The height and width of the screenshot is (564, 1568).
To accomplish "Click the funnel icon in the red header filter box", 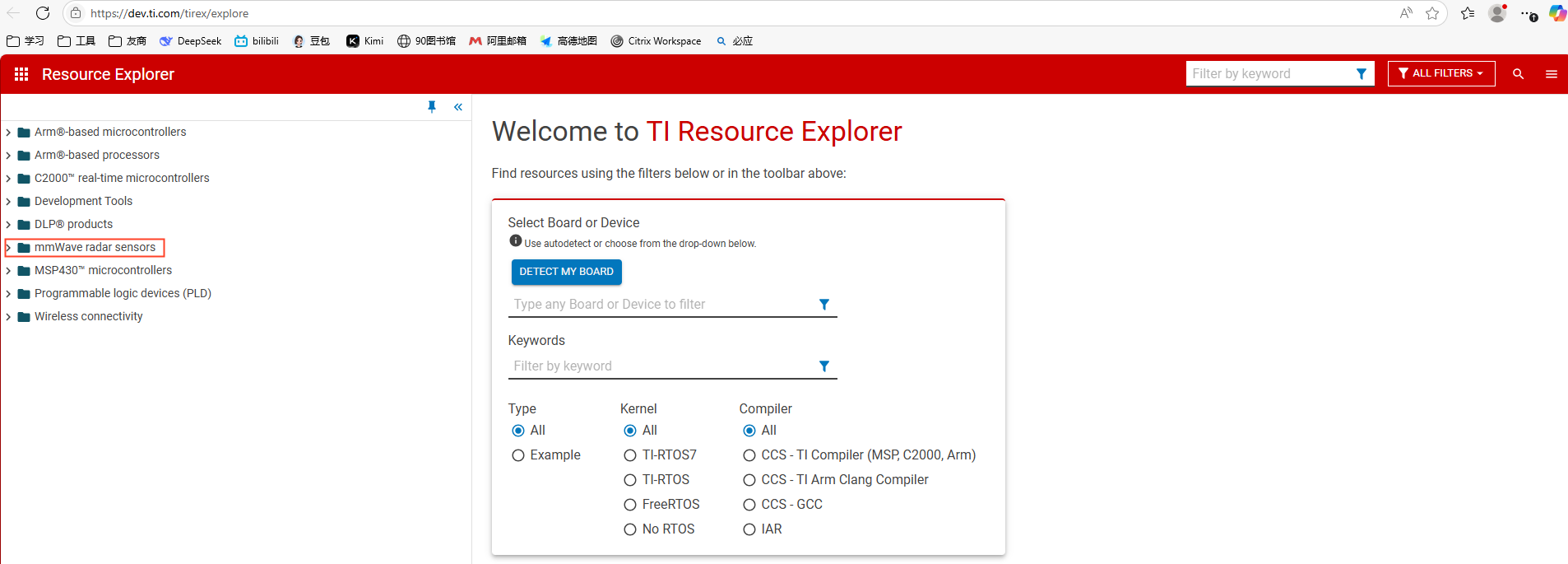I will coord(1362,74).
